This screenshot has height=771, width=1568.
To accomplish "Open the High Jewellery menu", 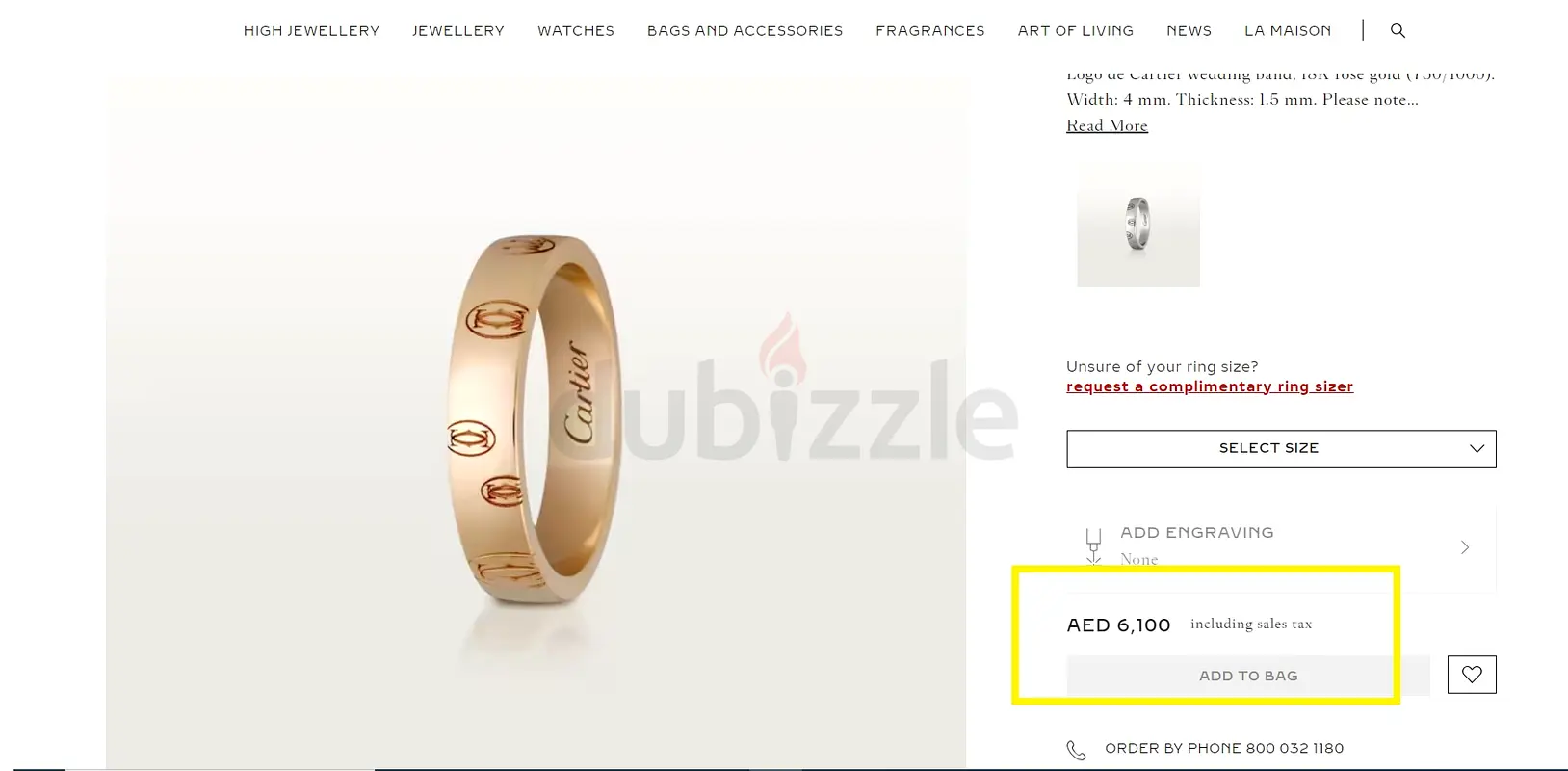I will click(311, 31).
